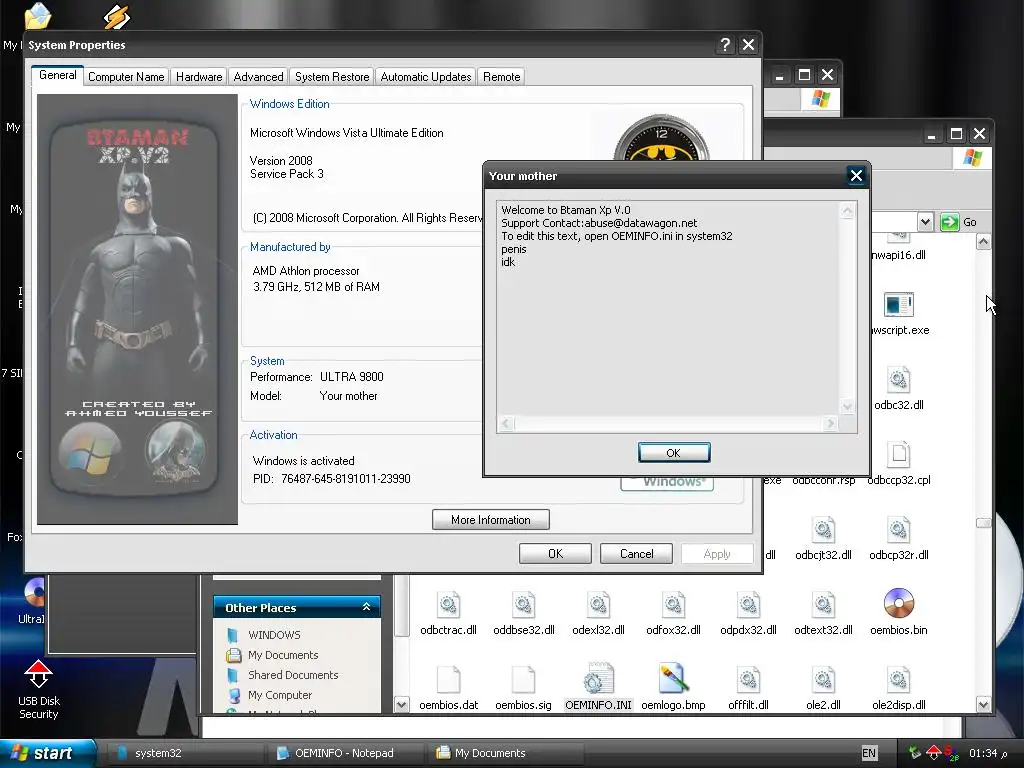Select the oembios.sig file
1024x768 pixels.
[x=523, y=687]
